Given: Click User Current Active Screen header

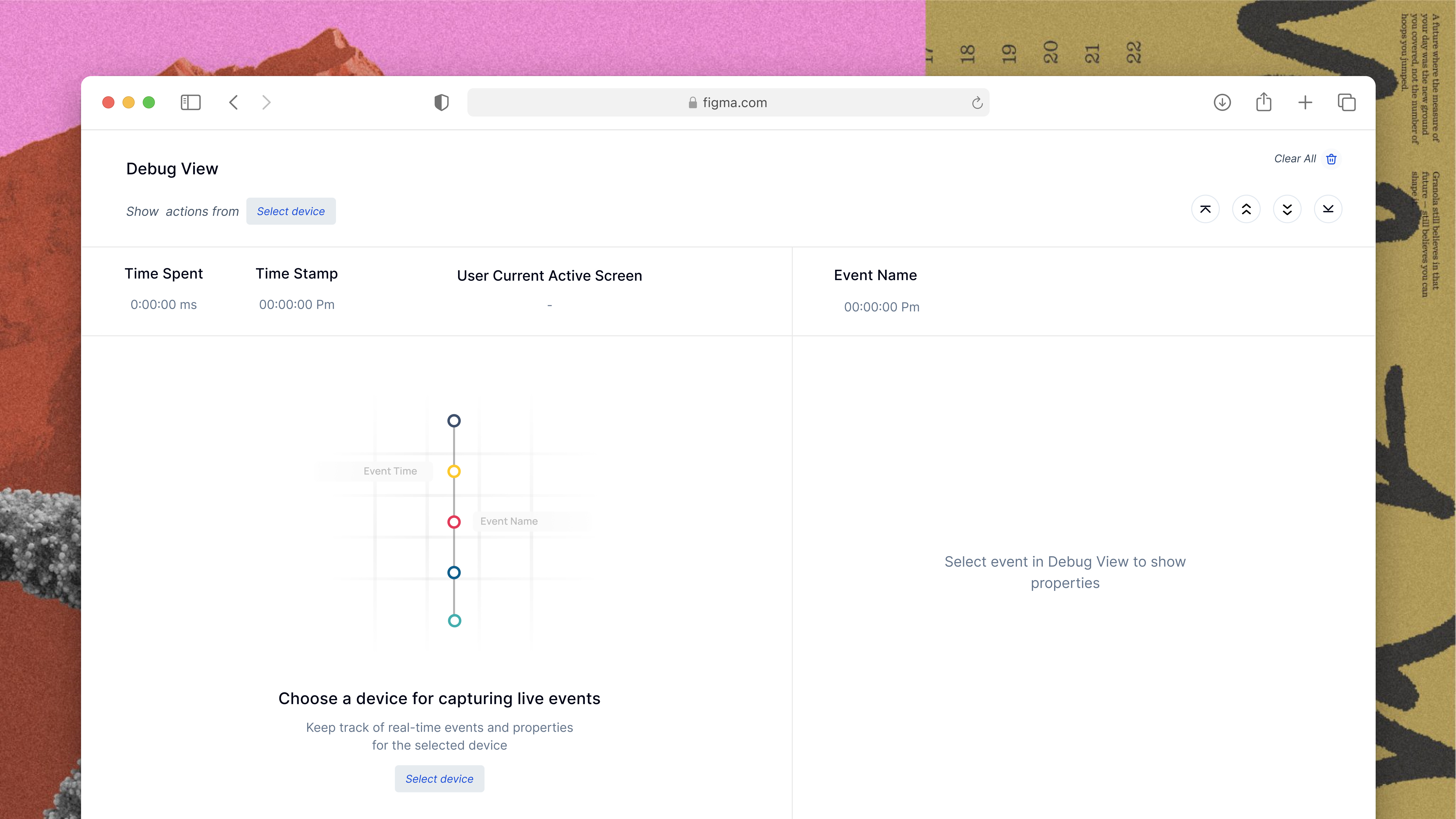Looking at the screenshot, I should tap(549, 276).
